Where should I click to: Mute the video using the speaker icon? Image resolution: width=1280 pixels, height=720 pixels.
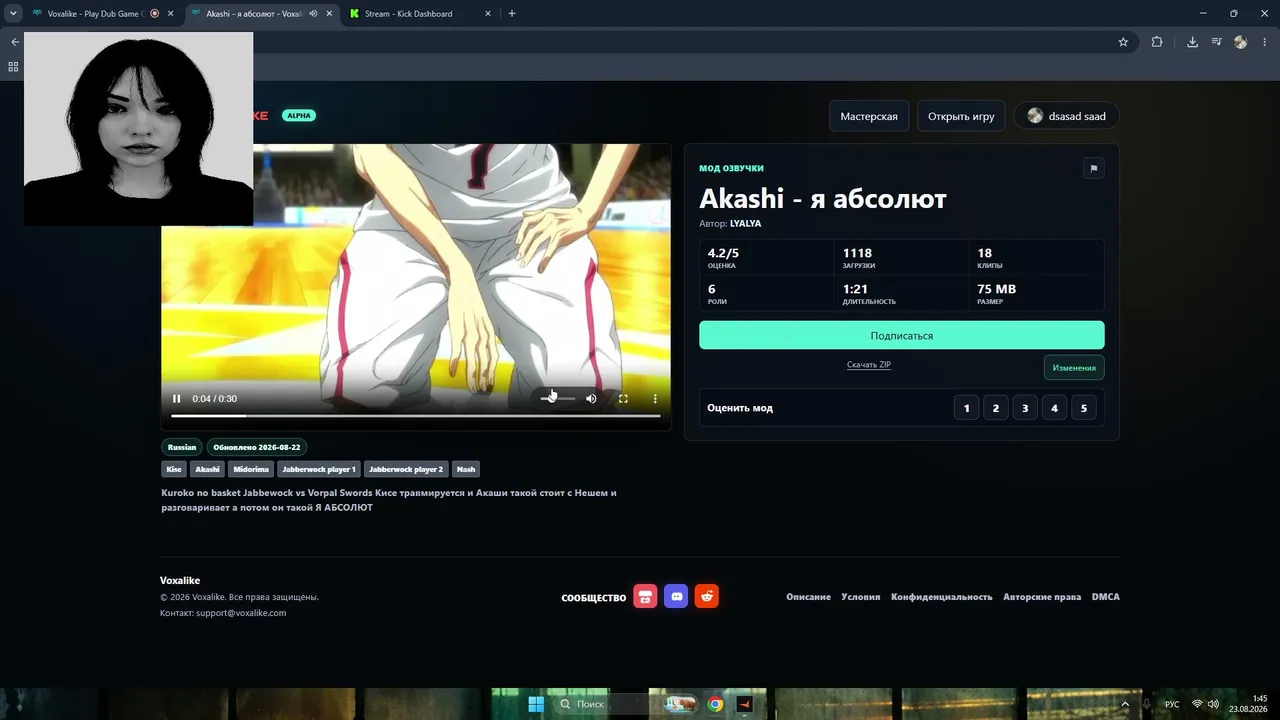click(591, 398)
